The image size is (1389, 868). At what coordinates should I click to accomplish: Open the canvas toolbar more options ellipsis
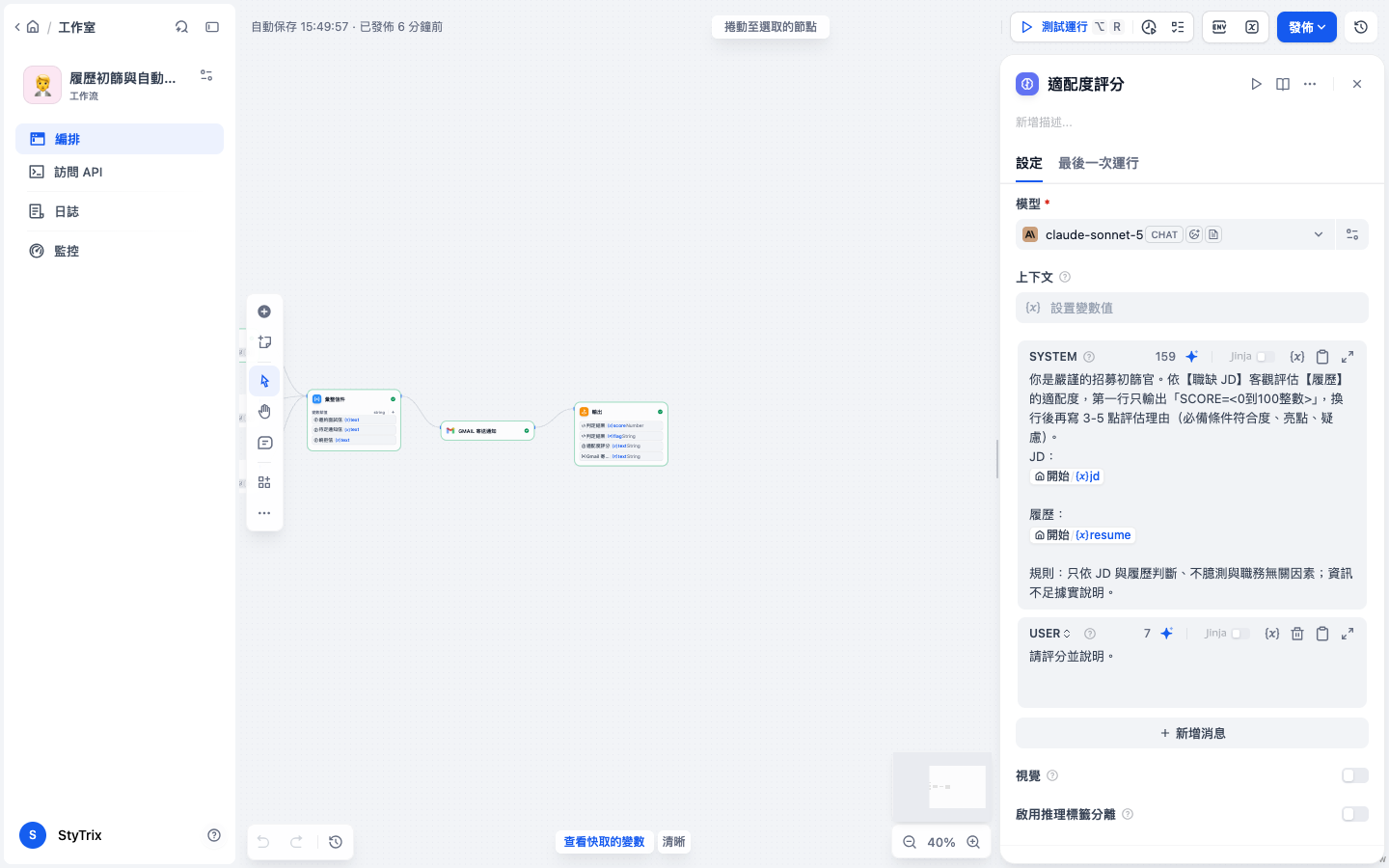(x=264, y=513)
